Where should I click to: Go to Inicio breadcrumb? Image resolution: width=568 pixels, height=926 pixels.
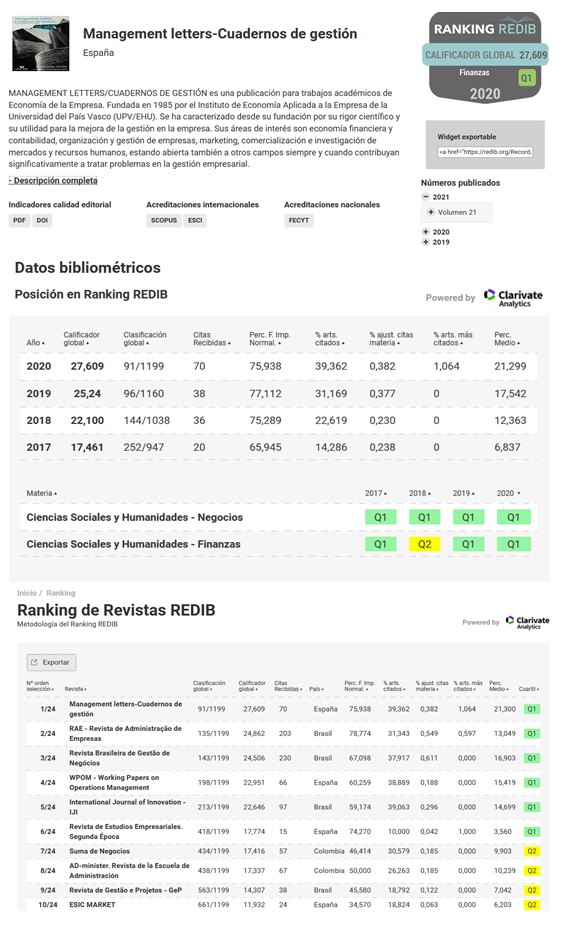[27, 593]
